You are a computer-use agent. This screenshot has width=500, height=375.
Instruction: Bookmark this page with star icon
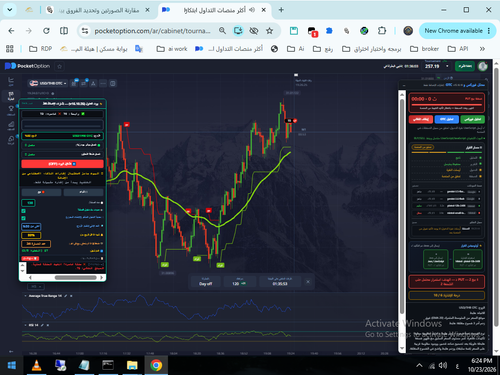click(269, 31)
